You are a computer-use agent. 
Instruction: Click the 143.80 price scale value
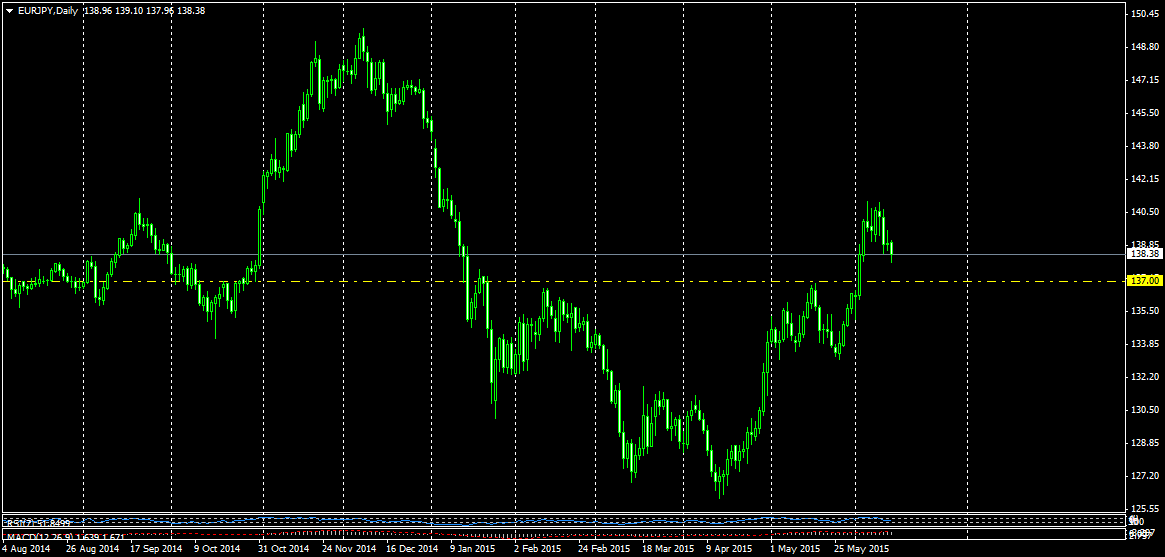(1146, 146)
